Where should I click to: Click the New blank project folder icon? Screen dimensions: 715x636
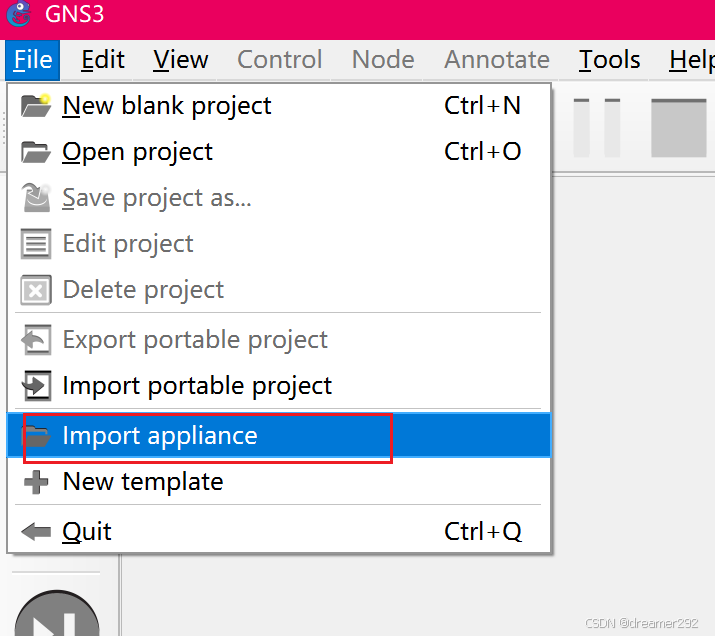(x=36, y=105)
